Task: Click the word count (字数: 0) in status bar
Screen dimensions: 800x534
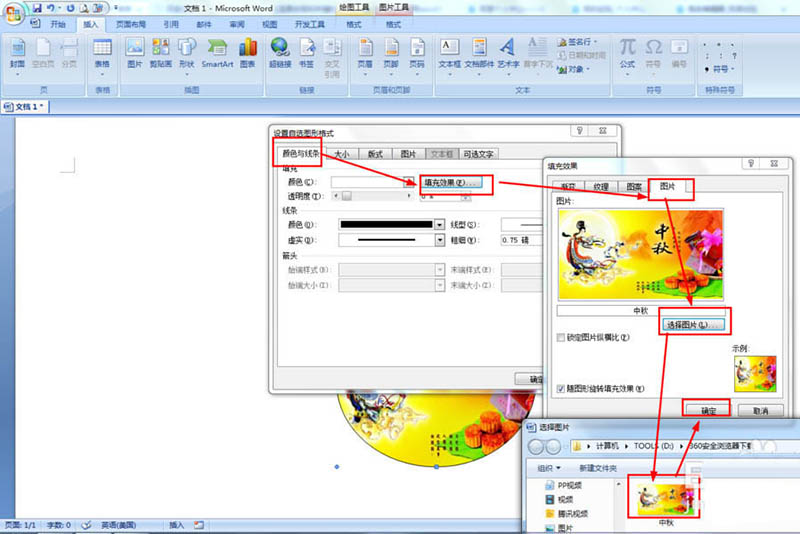Action: [59, 525]
